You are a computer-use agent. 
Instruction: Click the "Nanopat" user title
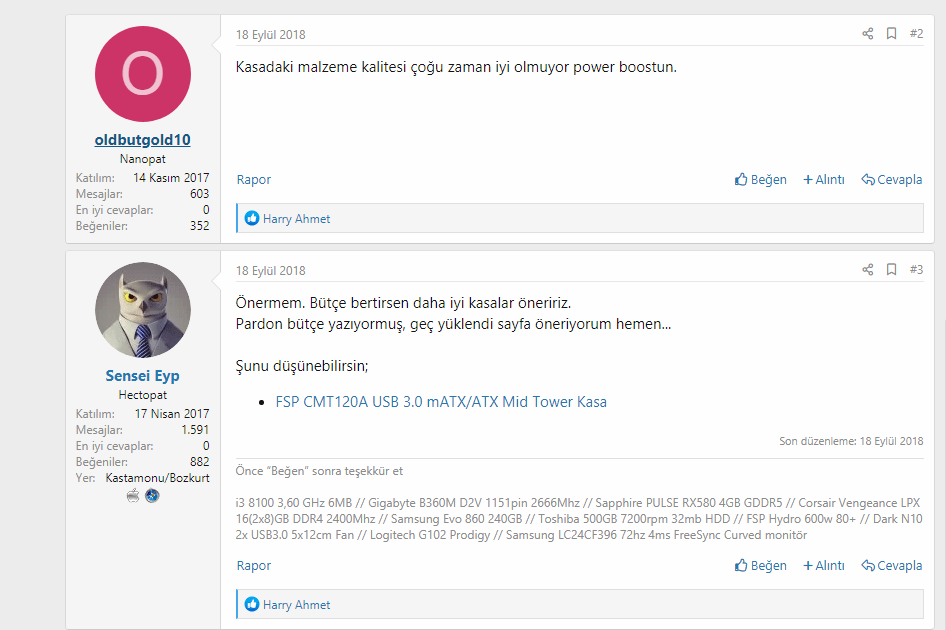point(142,159)
